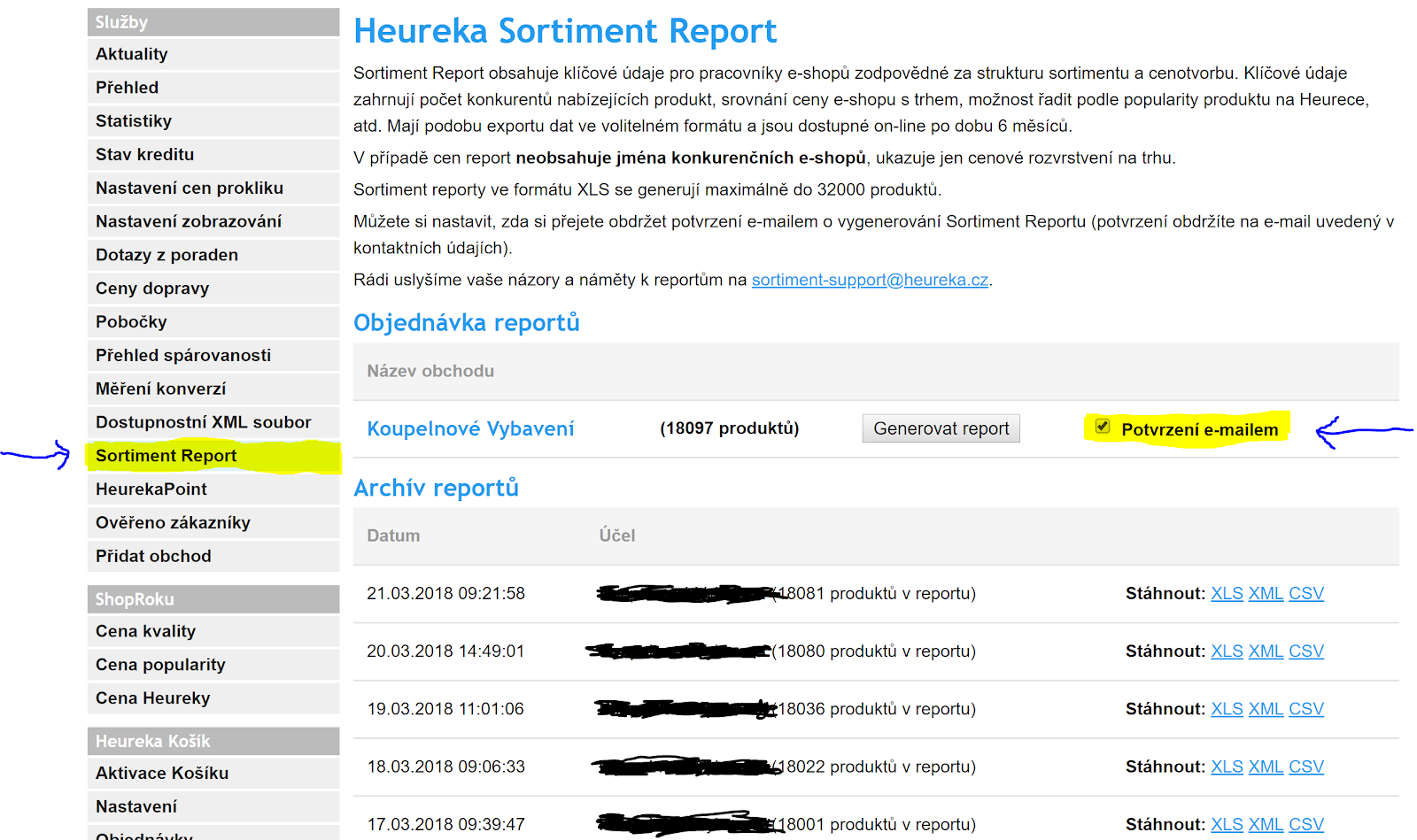Open HeurekaPoint in the sidebar

(x=213, y=489)
